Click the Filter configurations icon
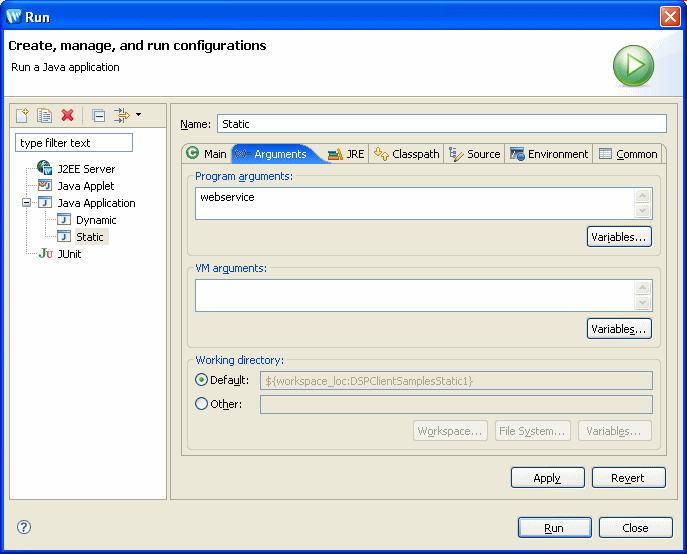Image resolution: width=687 pixels, height=554 pixels. (x=122, y=115)
